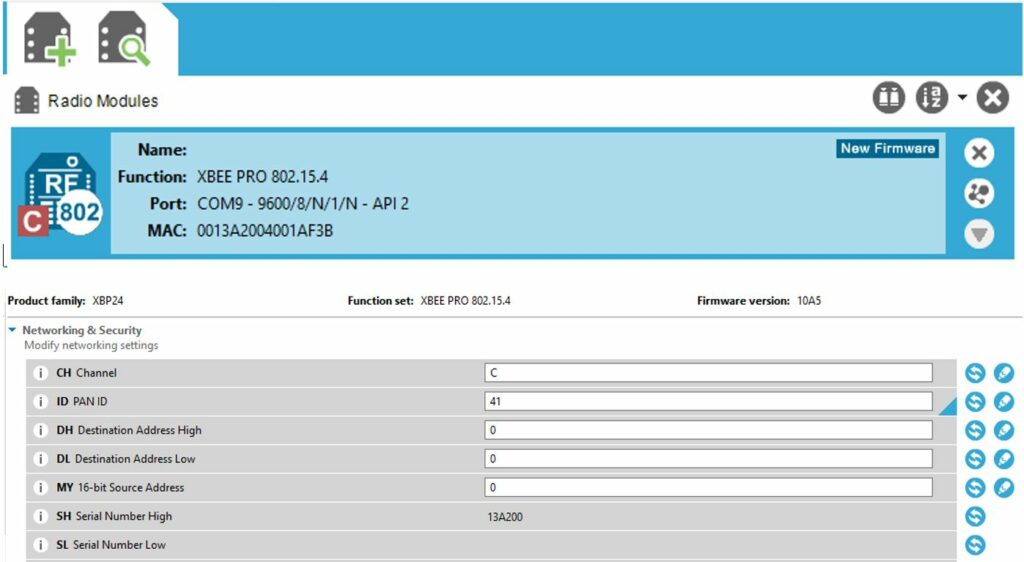The height and width of the screenshot is (562, 1024).
Task: Click the Destination Address Low input field
Action: pos(708,459)
